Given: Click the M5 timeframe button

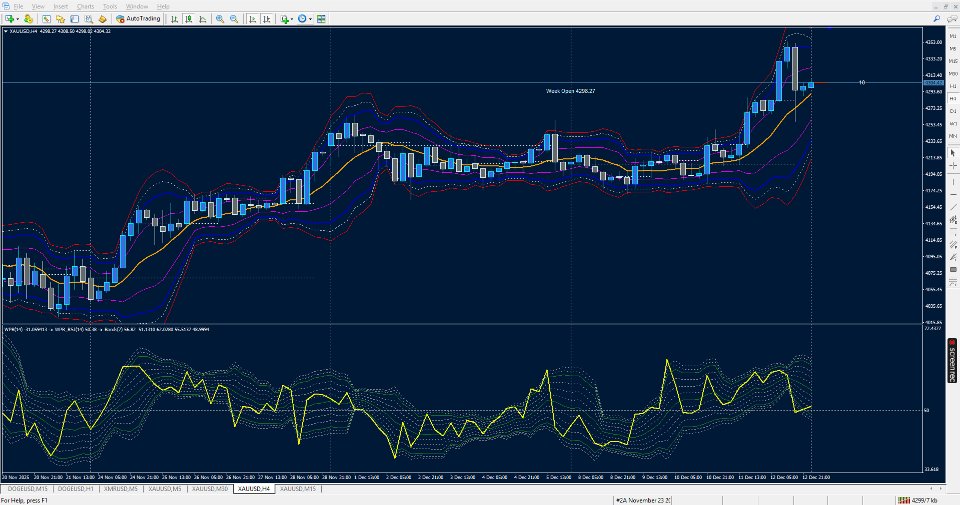Looking at the screenshot, I should (x=953, y=49).
